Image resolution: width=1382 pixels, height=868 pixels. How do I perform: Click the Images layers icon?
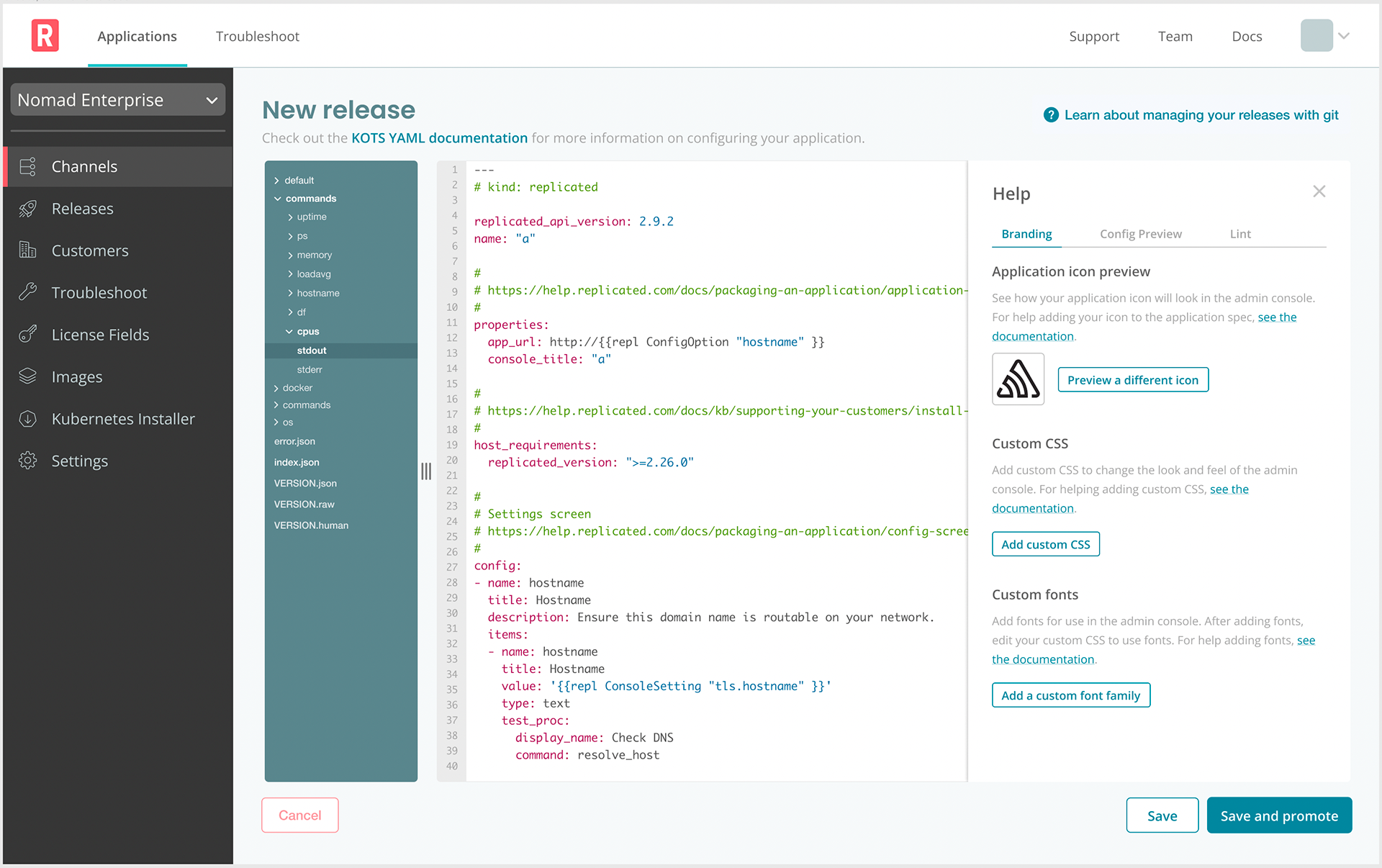28,376
